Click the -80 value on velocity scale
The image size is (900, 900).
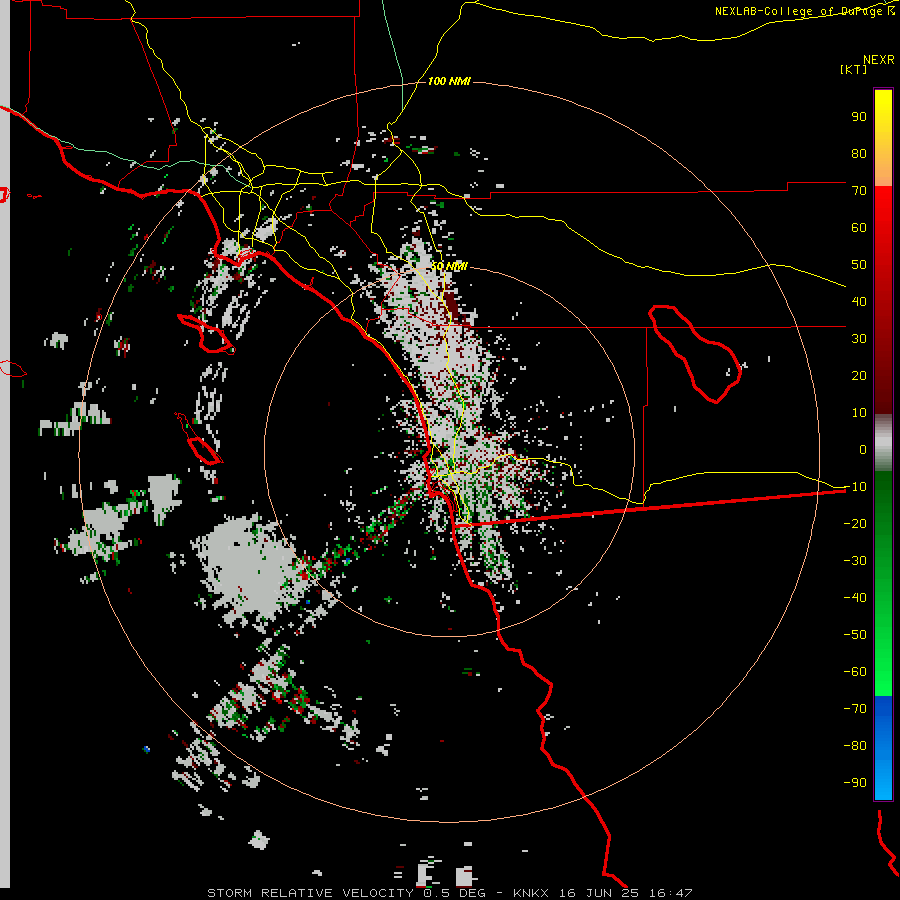coord(855,746)
